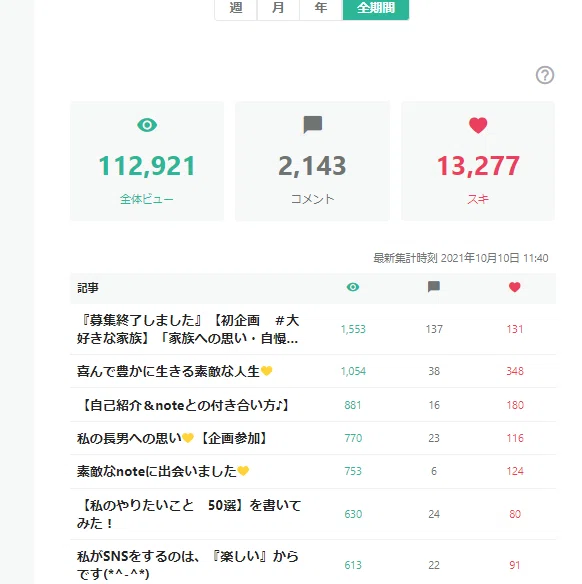Image resolution: width=582 pixels, height=584 pixels.
Task: Click comment count 38
Action: click(434, 371)
